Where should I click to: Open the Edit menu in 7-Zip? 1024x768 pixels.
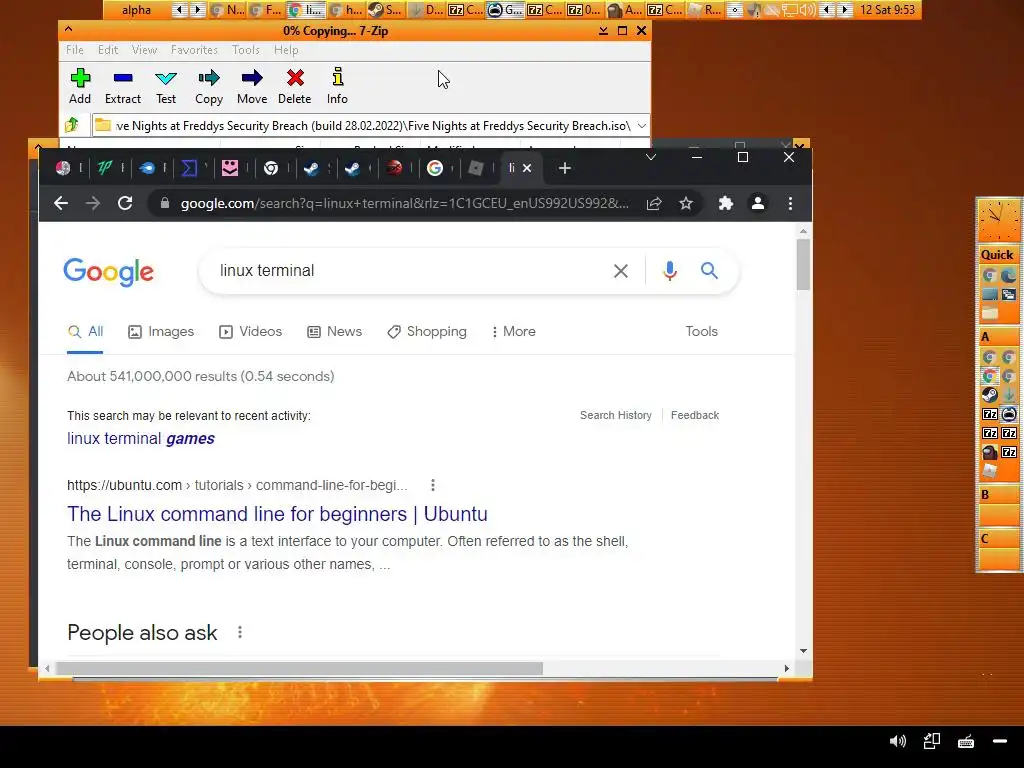click(108, 50)
